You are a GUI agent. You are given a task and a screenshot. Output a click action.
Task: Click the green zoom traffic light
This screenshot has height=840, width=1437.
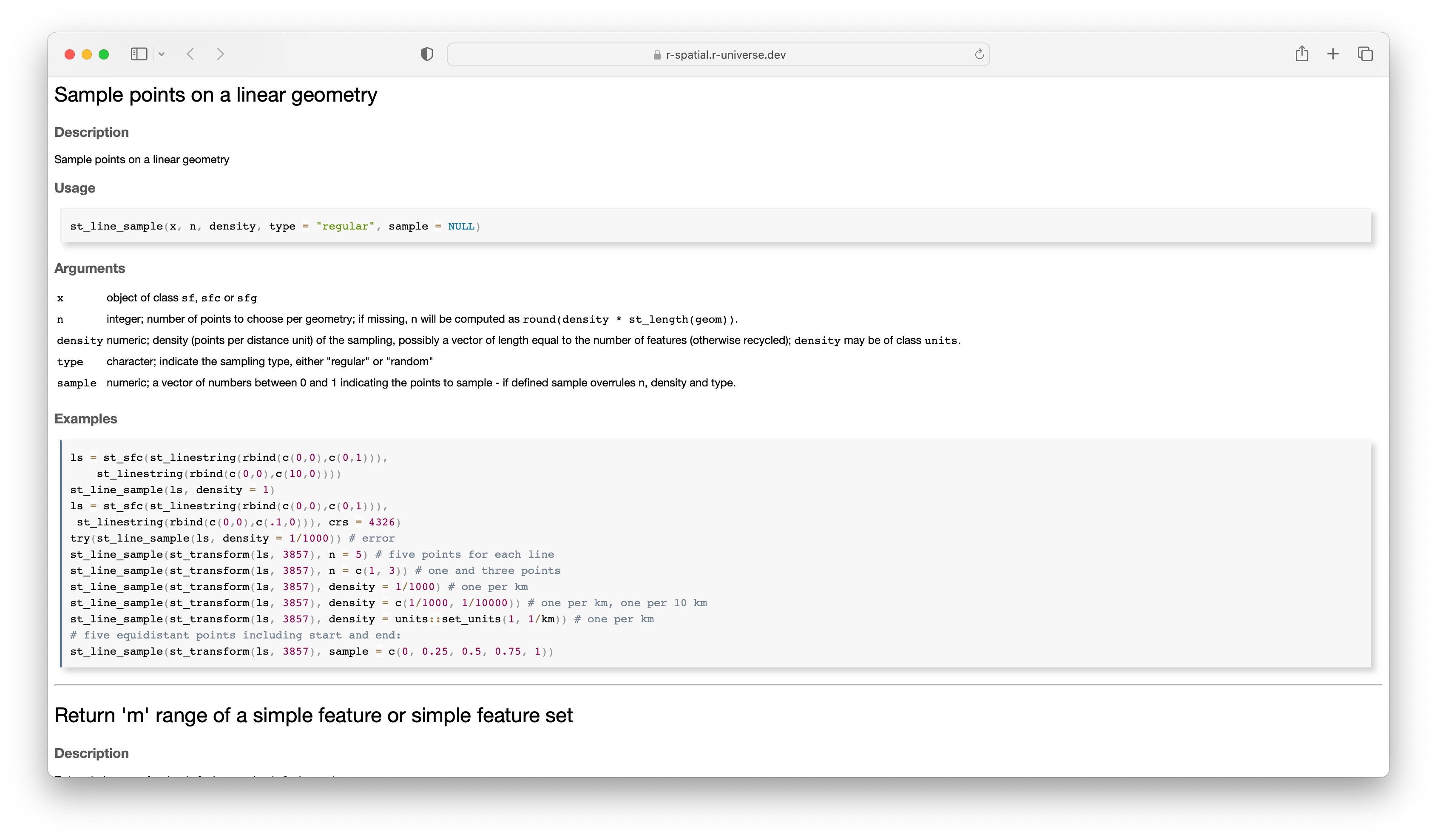coord(104,54)
